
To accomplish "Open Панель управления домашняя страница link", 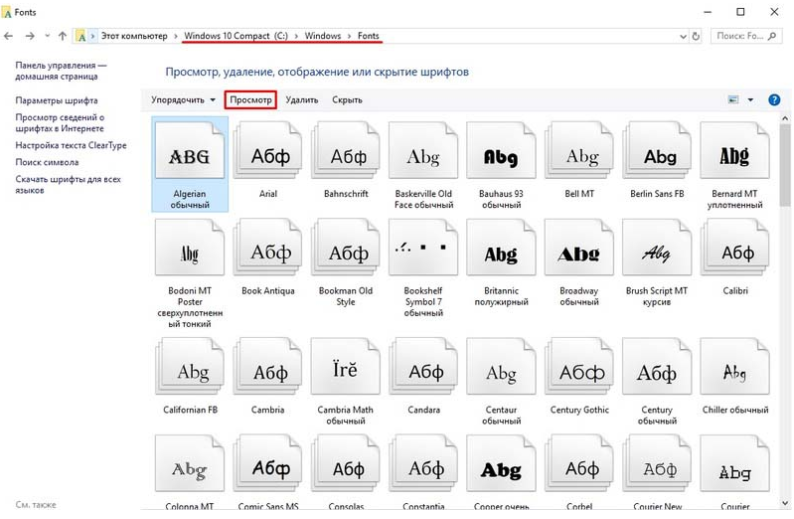I will 61,71.
